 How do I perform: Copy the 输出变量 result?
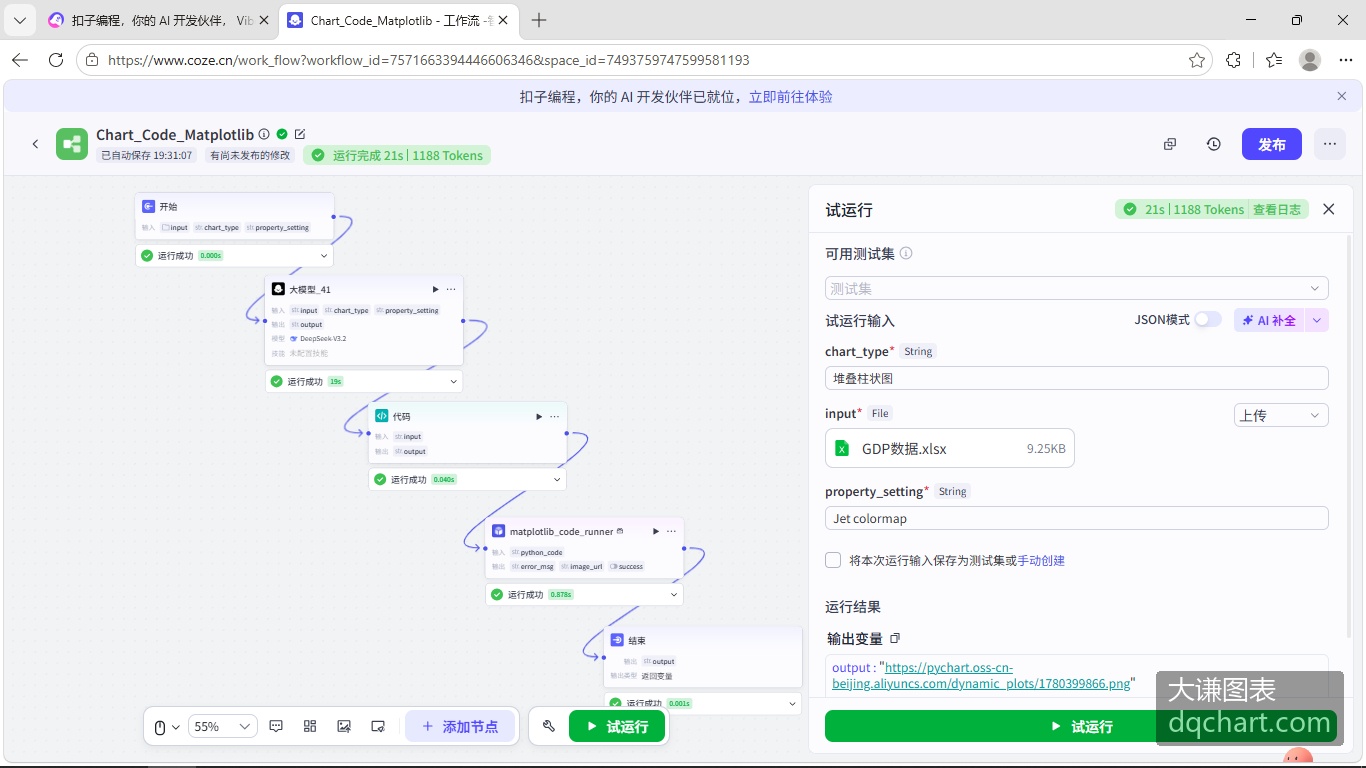895,638
